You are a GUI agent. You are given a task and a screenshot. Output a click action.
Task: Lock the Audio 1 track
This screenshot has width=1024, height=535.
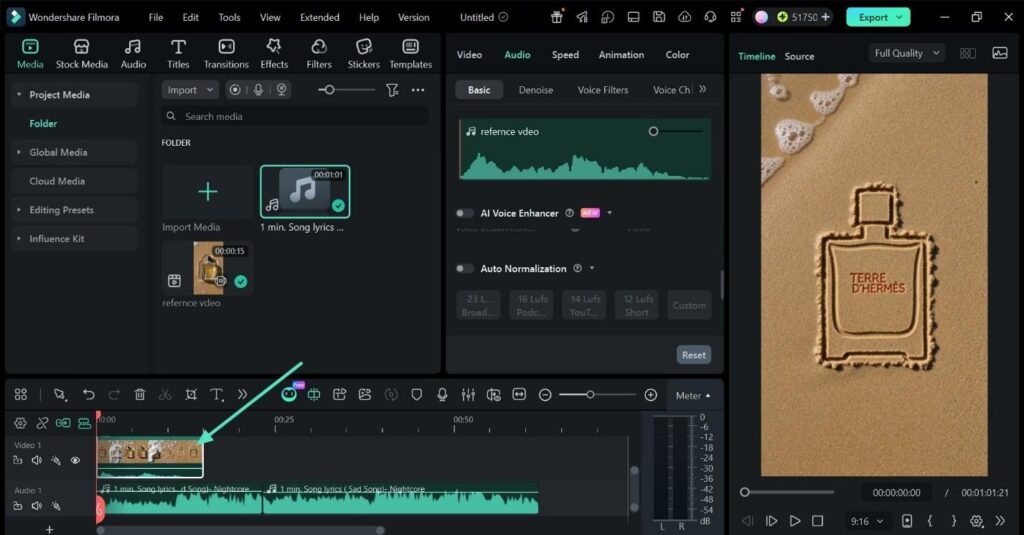(18, 506)
